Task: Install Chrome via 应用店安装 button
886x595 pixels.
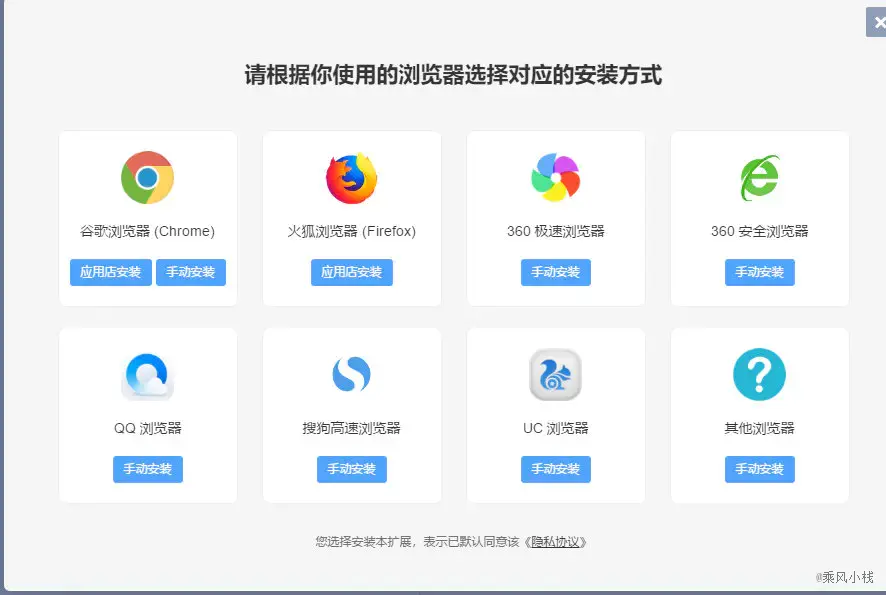Action: 111,272
